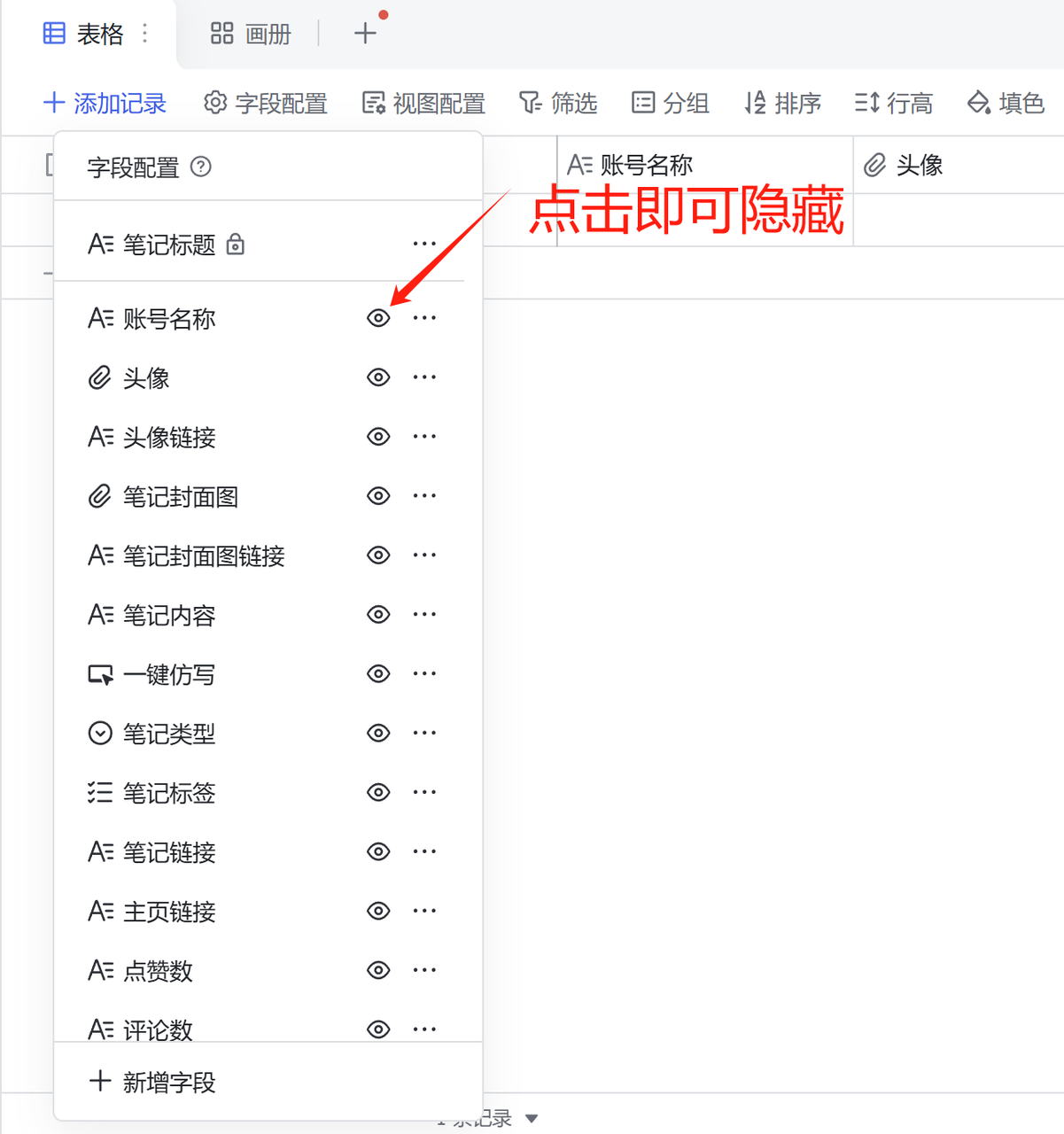Create a new view with the plus button
1064x1134 pixels.
coord(363,33)
